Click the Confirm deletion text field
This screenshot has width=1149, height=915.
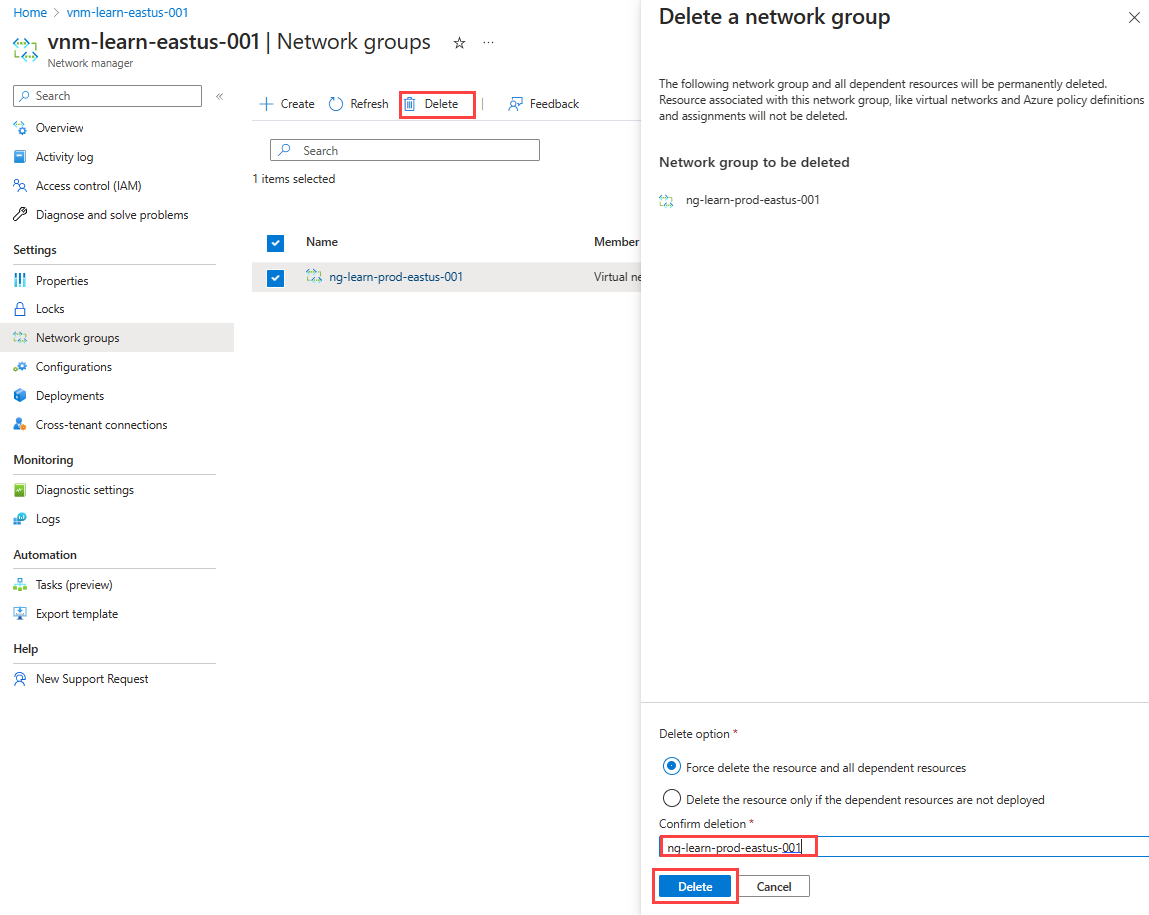904,847
